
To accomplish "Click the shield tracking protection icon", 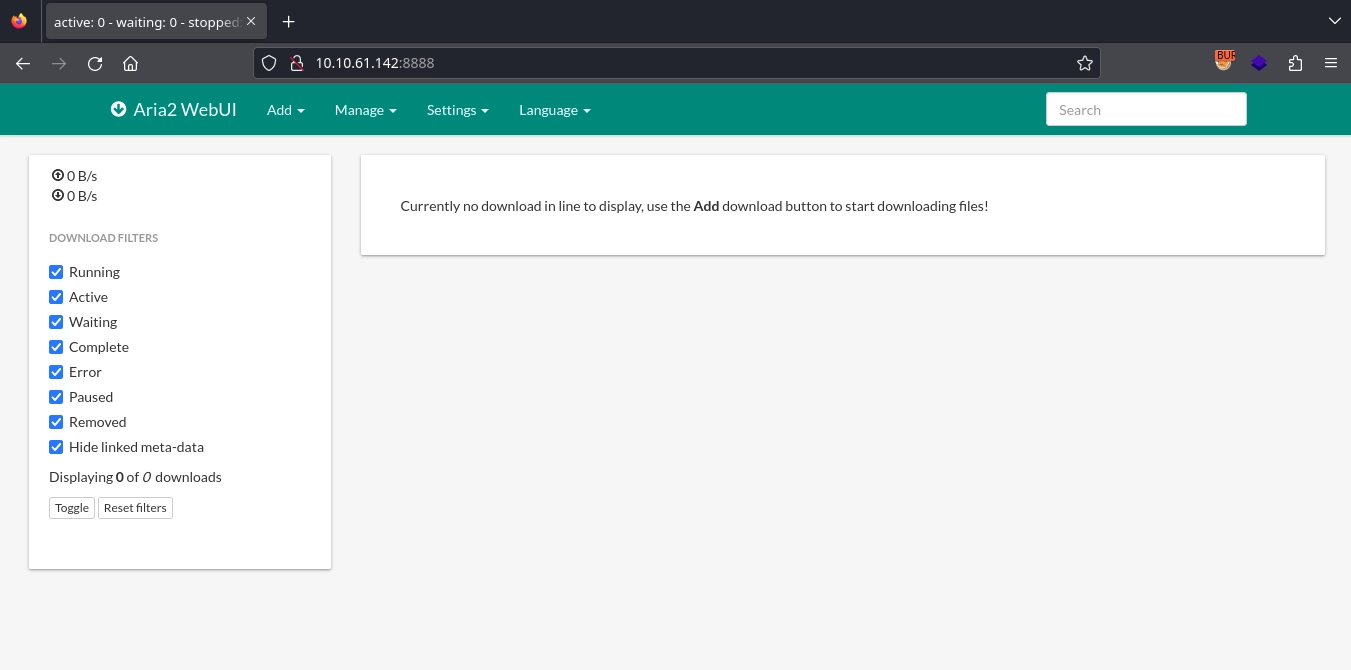I will [x=268, y=63].
